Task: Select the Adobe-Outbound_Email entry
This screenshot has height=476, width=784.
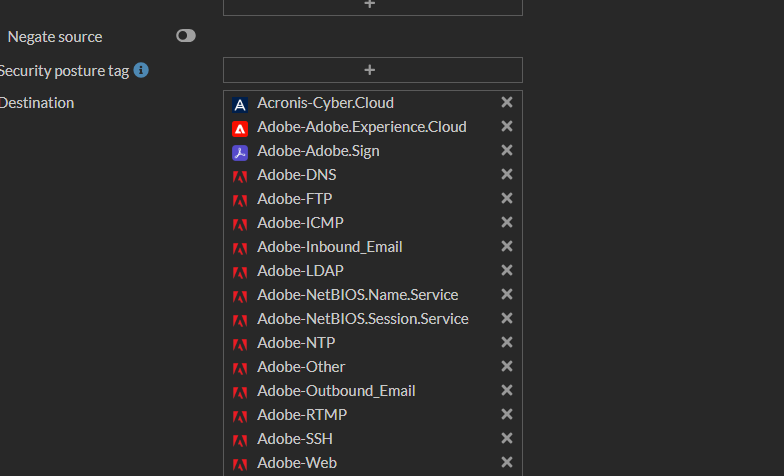Action: pos(336,391)
